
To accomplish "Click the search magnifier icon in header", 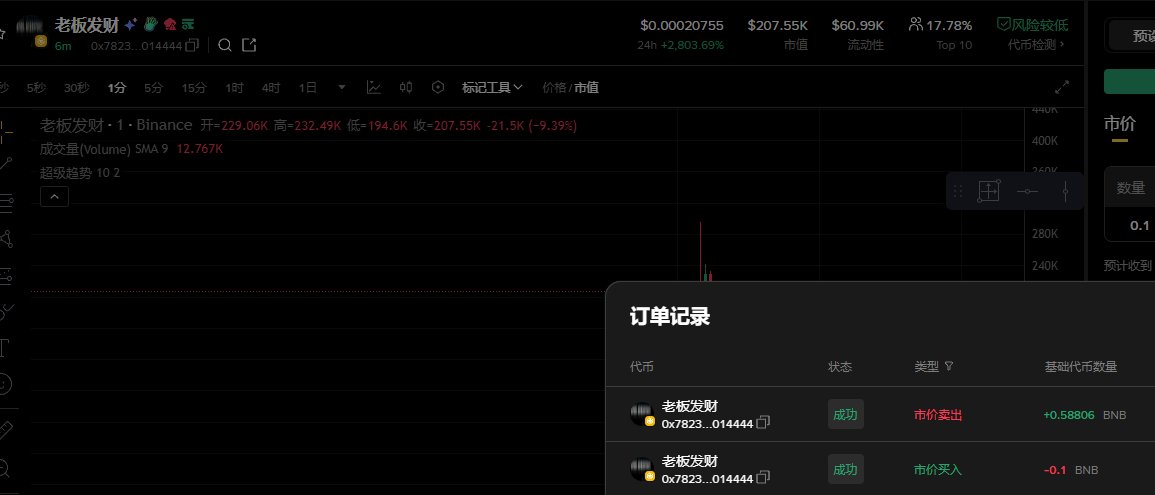I will (x=225, y=46).
